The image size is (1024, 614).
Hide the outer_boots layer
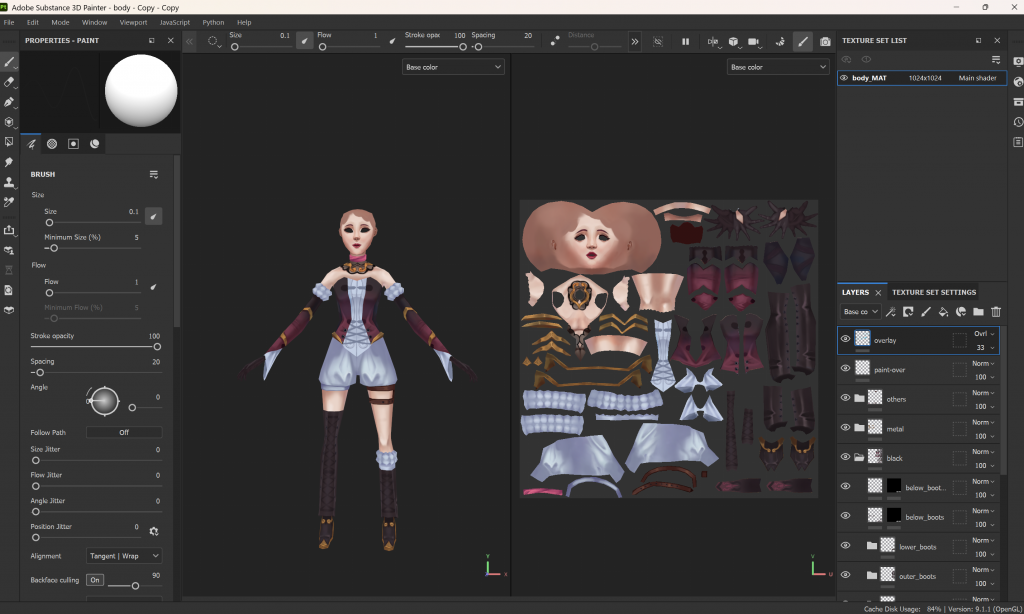[845, 575]
